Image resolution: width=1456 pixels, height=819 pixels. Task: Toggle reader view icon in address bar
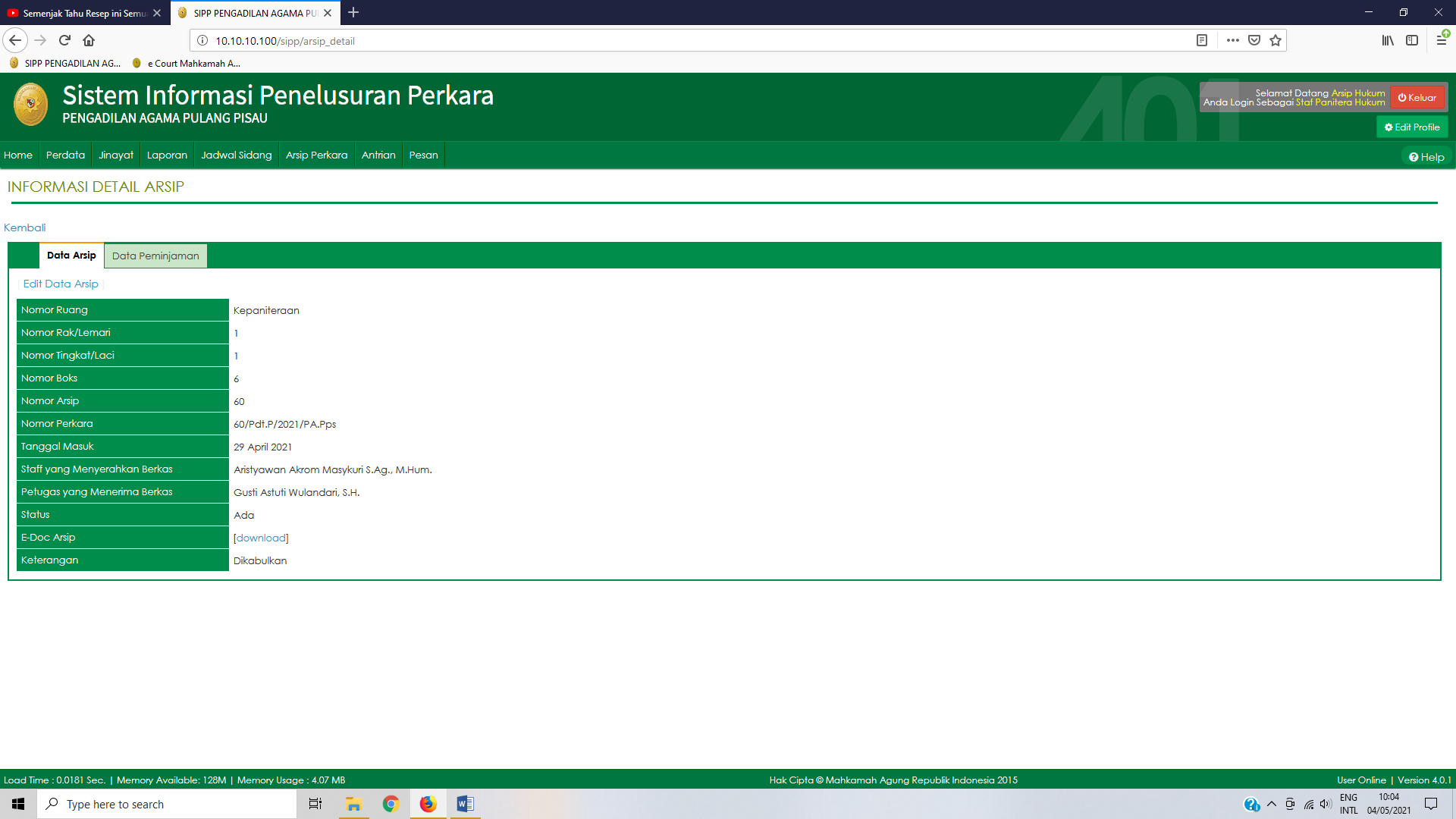pos(1202,40)
